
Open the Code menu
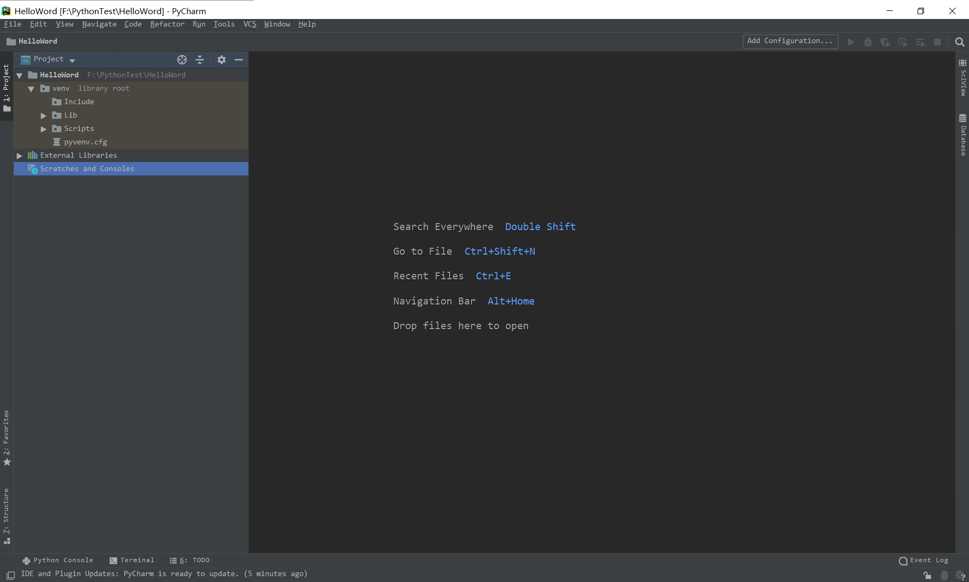[133, 24]
